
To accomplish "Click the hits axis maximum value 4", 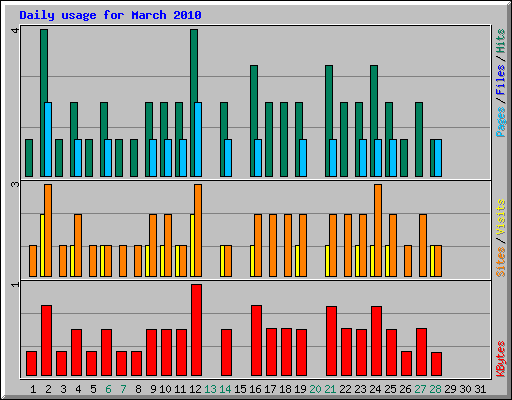I will 15,31.
